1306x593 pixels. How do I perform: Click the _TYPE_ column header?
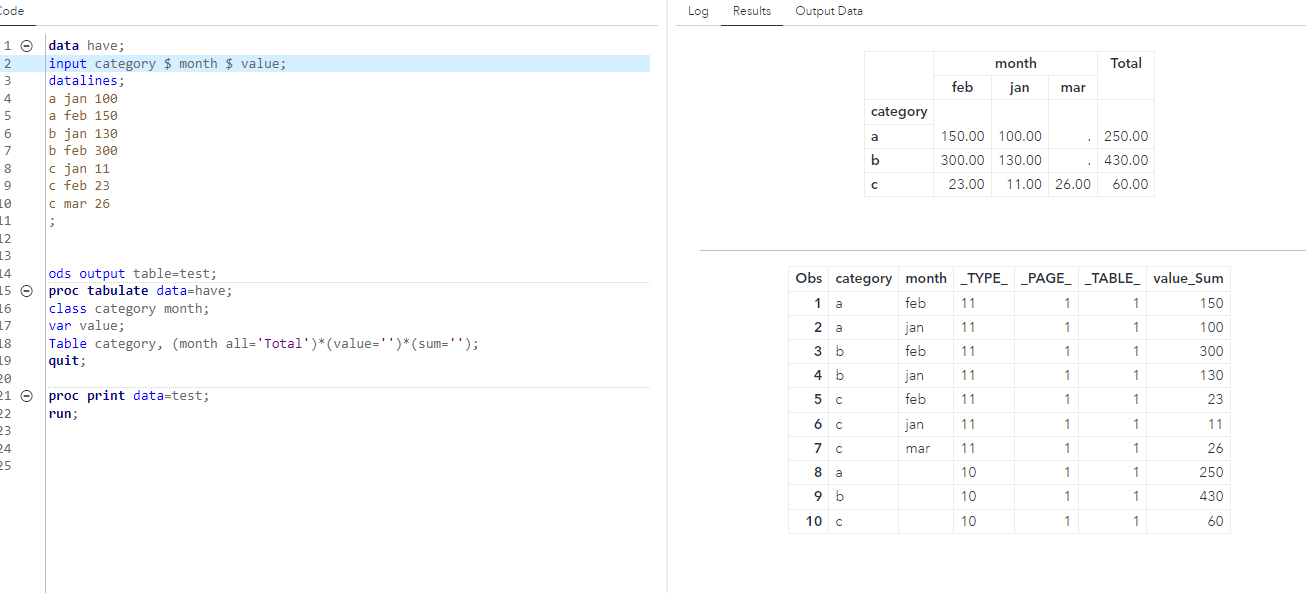[x=984, y=279]
